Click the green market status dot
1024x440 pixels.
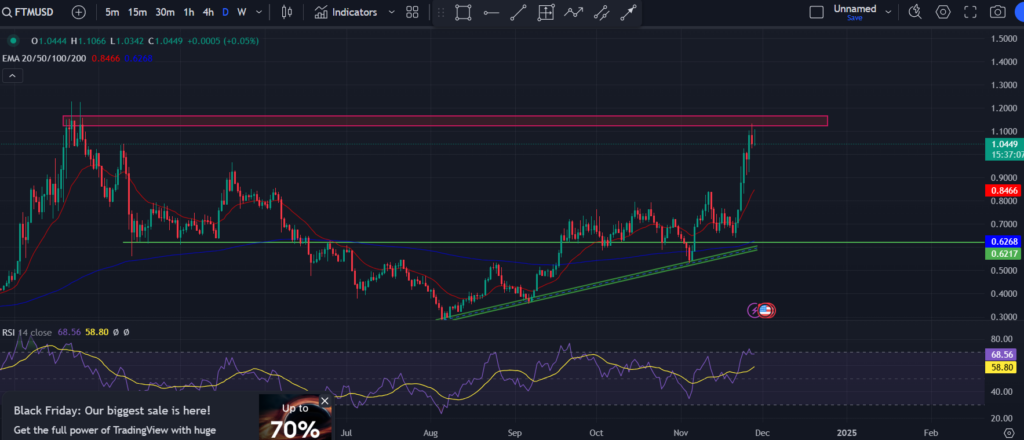(x=12, y=41)
